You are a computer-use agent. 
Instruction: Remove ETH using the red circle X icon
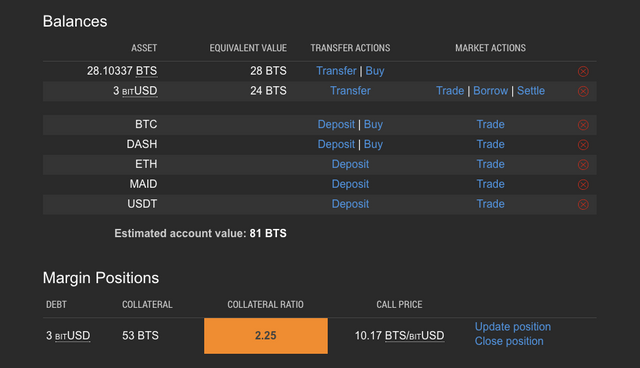[583, 164]
